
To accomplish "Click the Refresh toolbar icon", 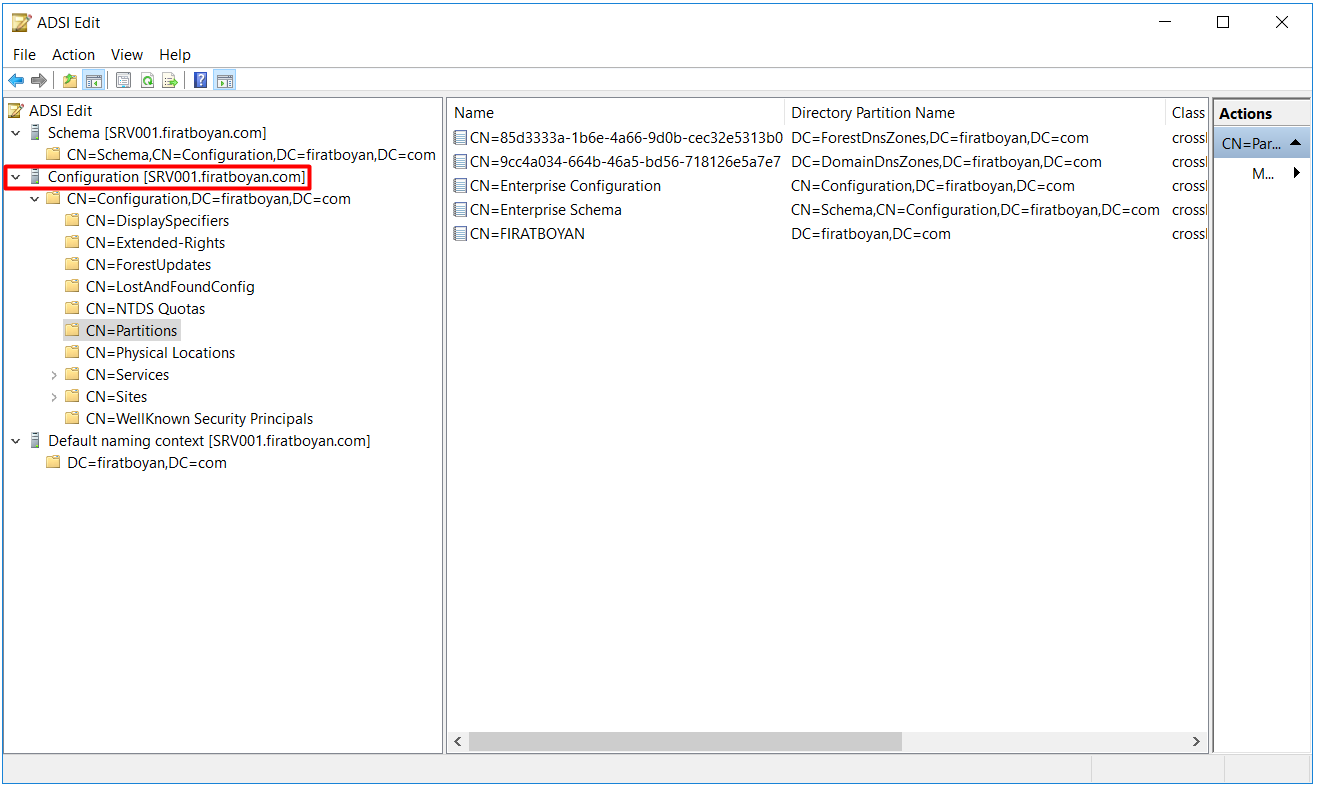I will click(x=147, y=81).
